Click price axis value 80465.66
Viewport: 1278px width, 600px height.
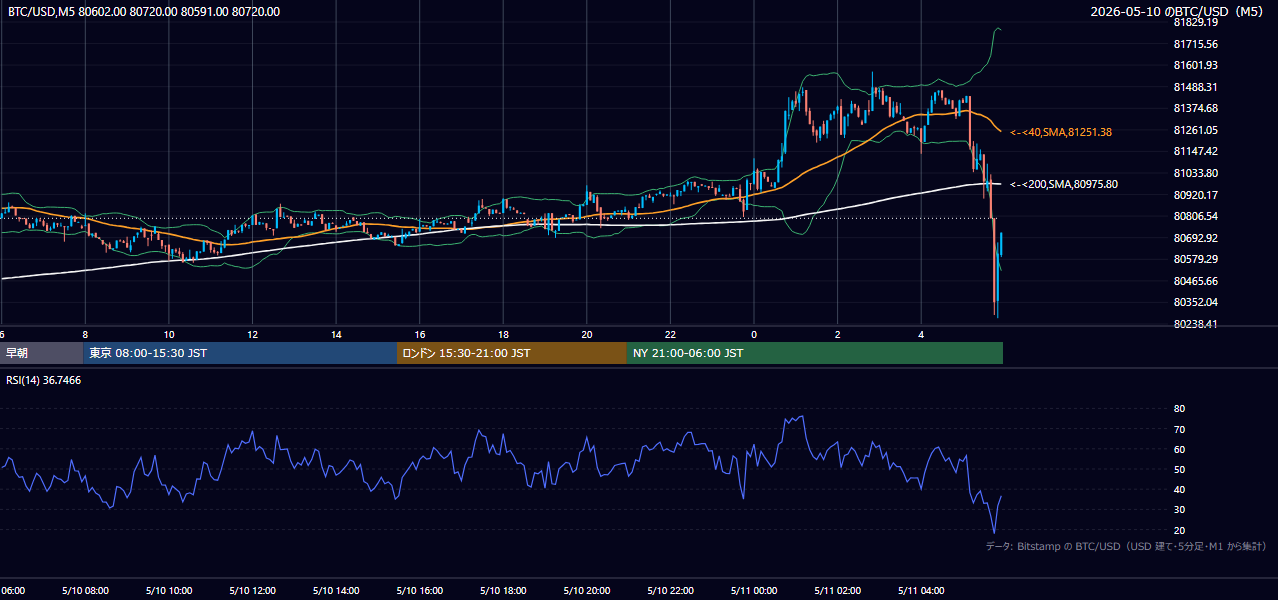point(1195,281)
